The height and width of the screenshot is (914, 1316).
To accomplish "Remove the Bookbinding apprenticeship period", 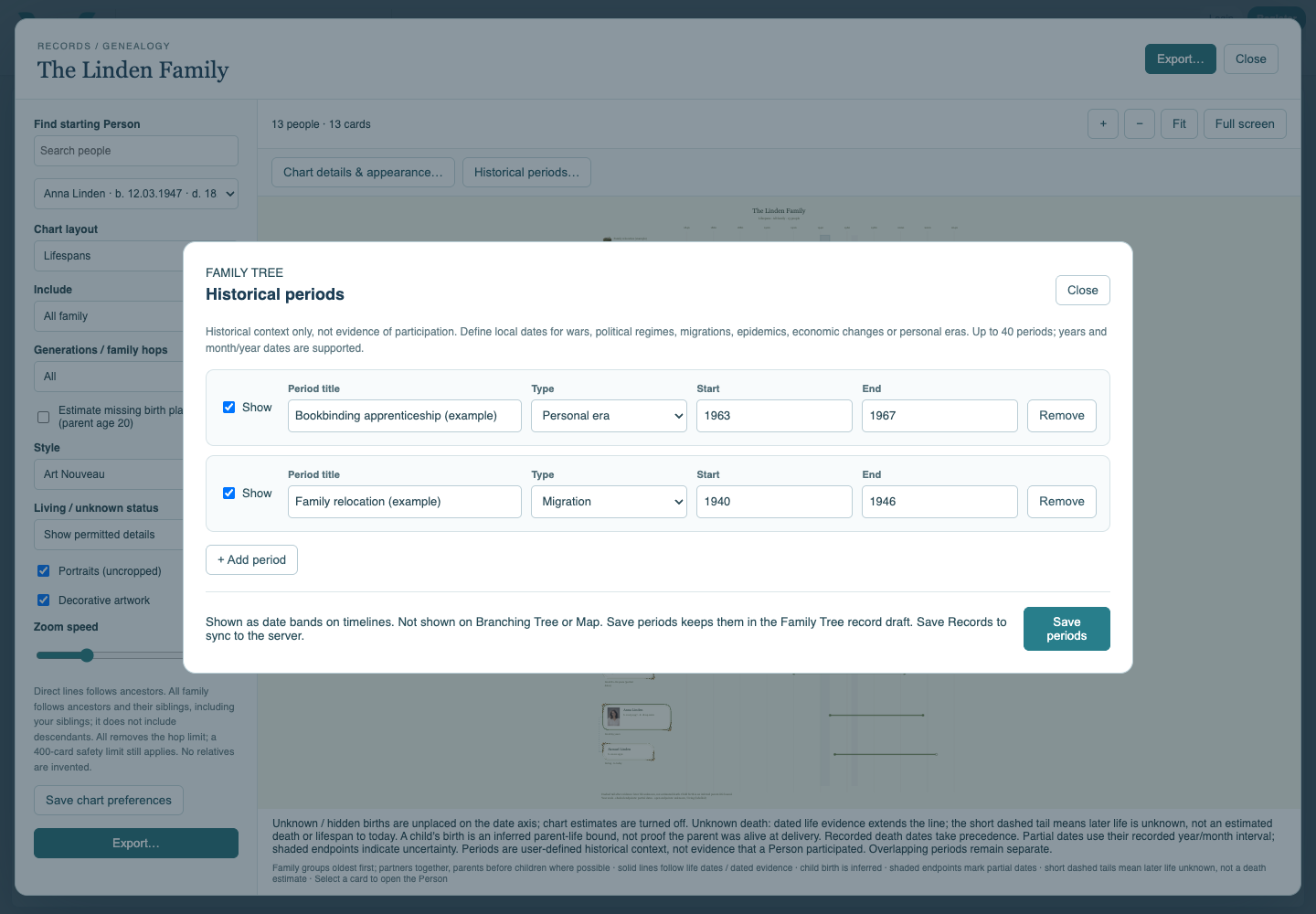I will coord(1062,416).
